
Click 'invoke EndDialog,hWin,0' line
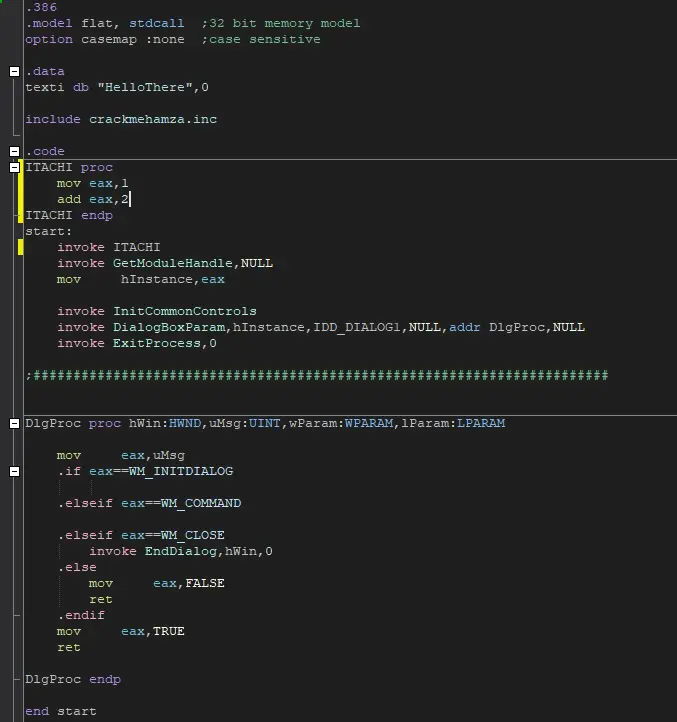coord(181,551)
